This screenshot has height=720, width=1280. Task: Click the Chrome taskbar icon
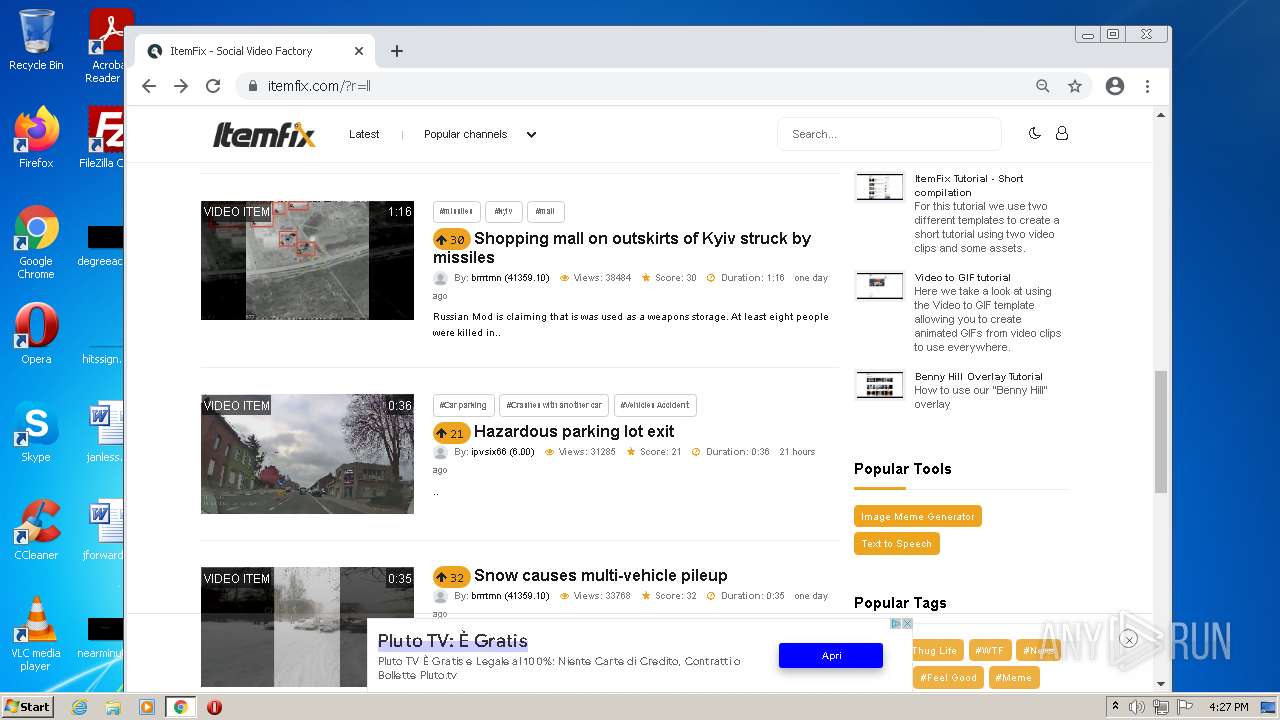click(180, 707)
